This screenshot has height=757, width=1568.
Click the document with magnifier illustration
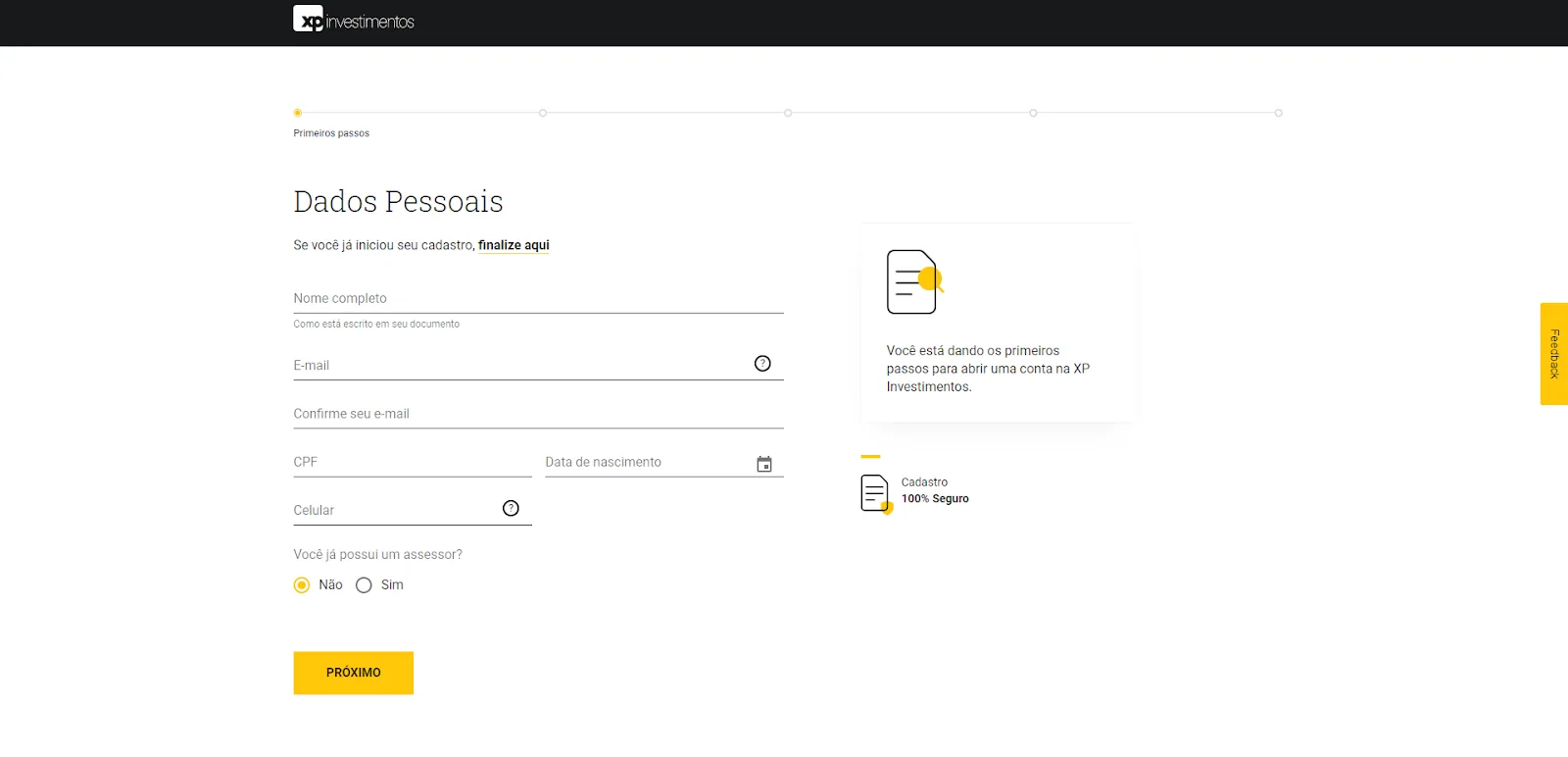(915, 282)
